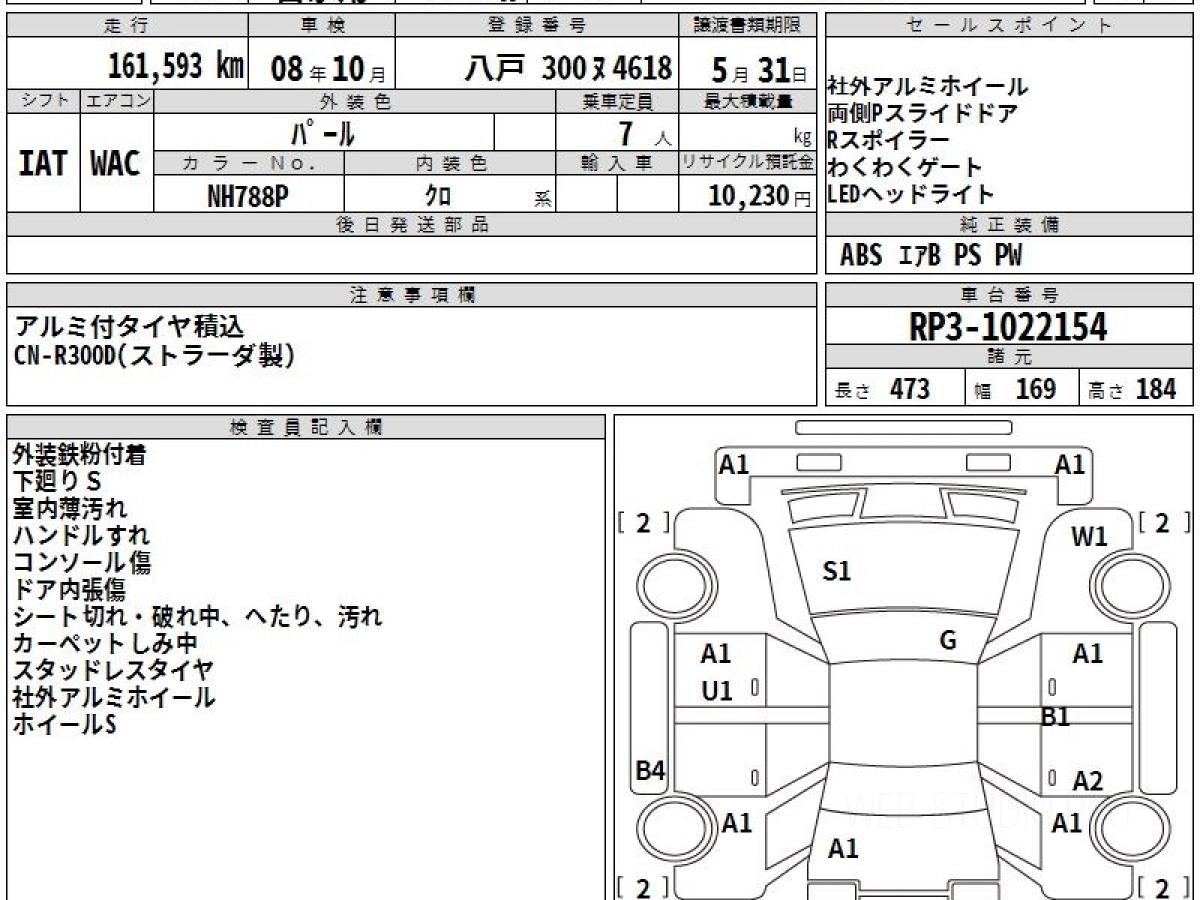The height and width of the screenshot is (900, 1200).
Task: Click 社外アルミホイール in the sales points
Action: (928, 87)
